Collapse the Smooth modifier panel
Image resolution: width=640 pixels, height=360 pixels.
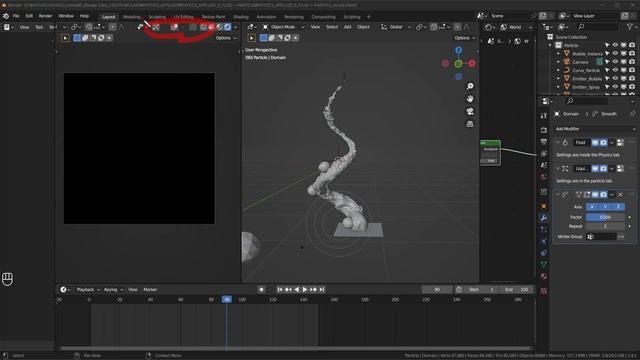(x=558, y=195)
